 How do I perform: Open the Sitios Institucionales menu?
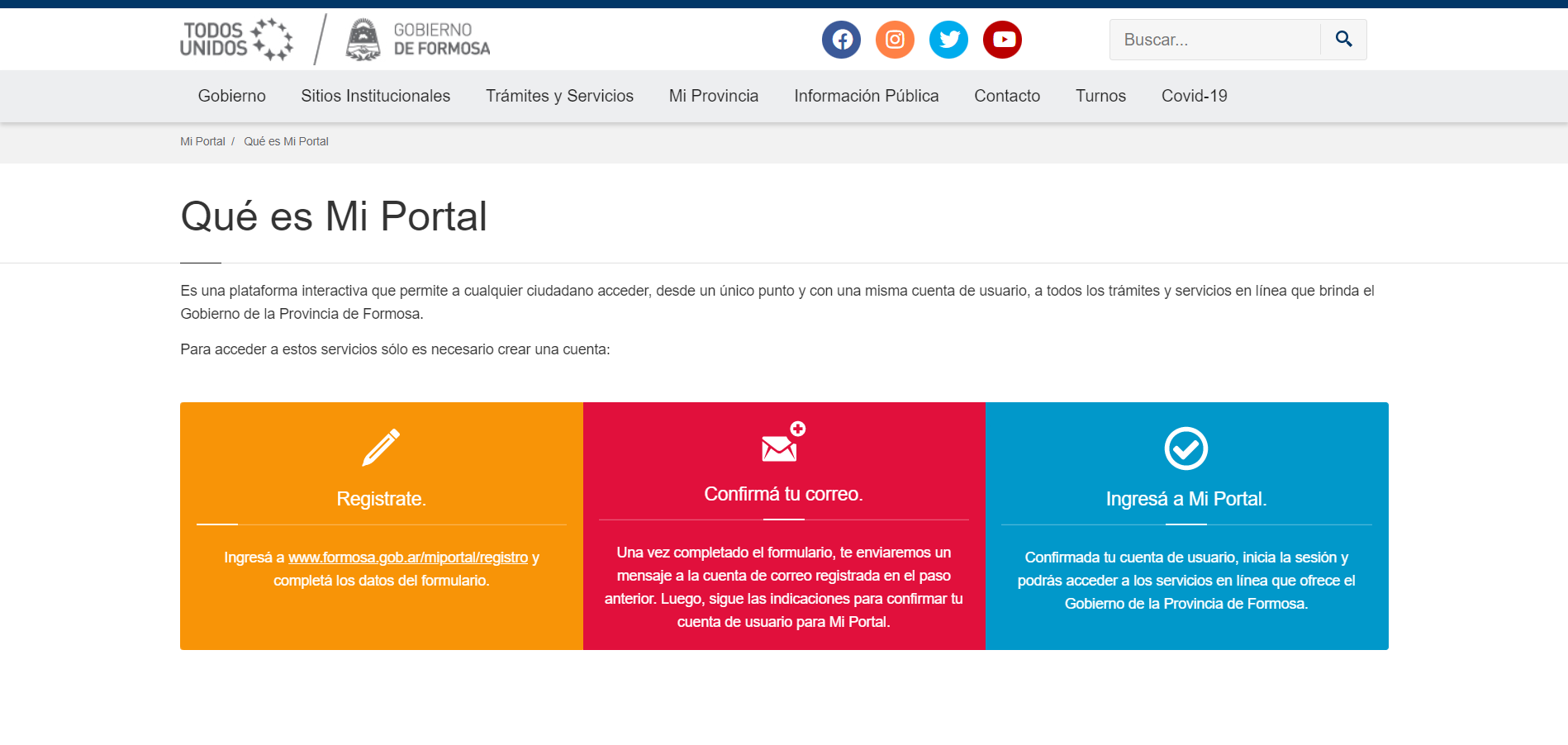tap(376, 96)
